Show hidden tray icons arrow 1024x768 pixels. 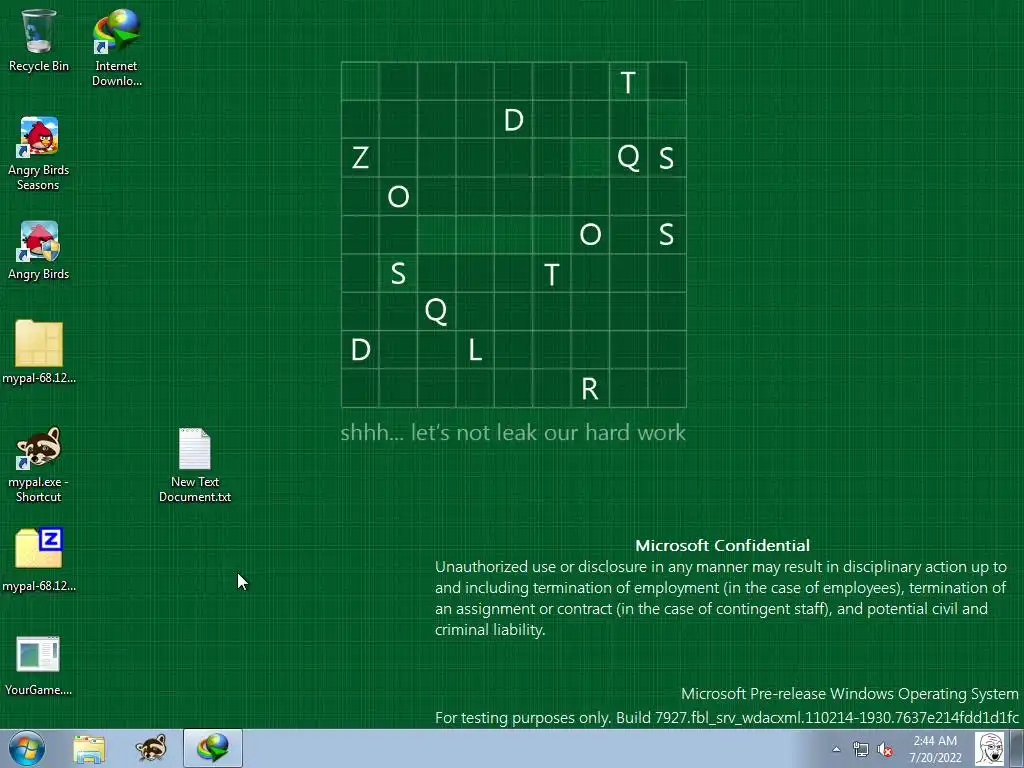click(x=836, y=749)
